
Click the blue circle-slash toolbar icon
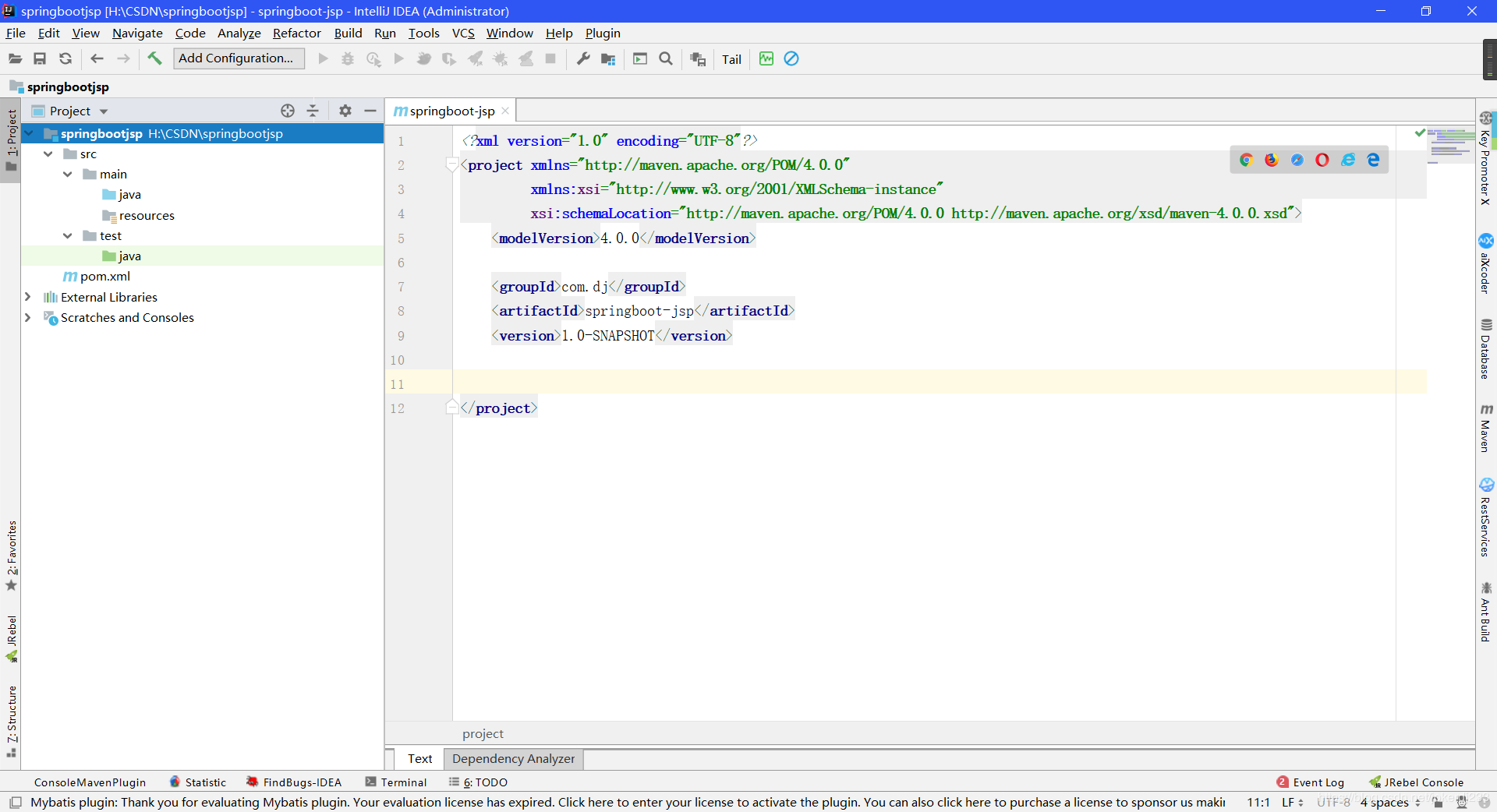791,58
